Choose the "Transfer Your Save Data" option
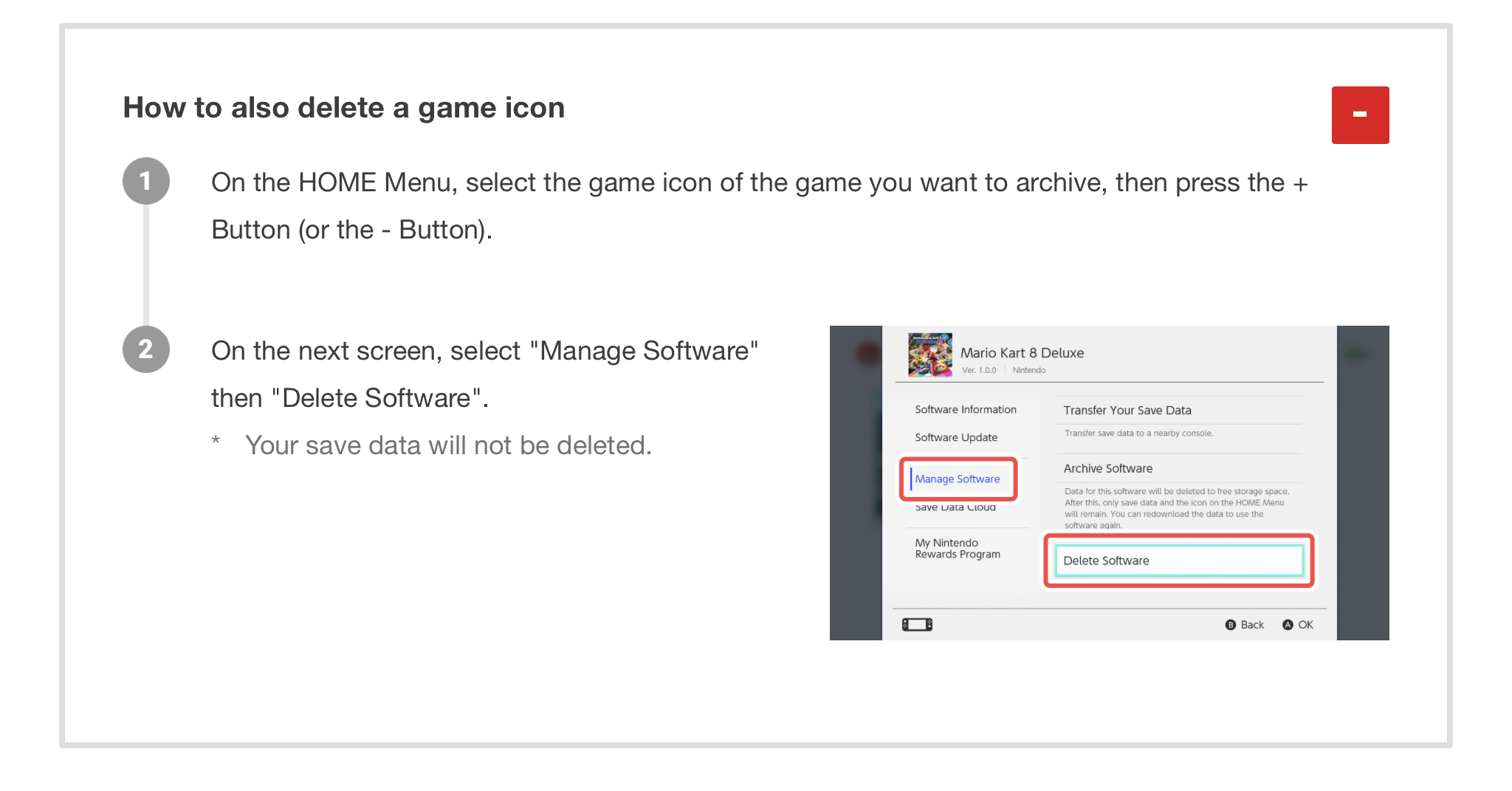1512x791 pixels. coord(1127,410)
